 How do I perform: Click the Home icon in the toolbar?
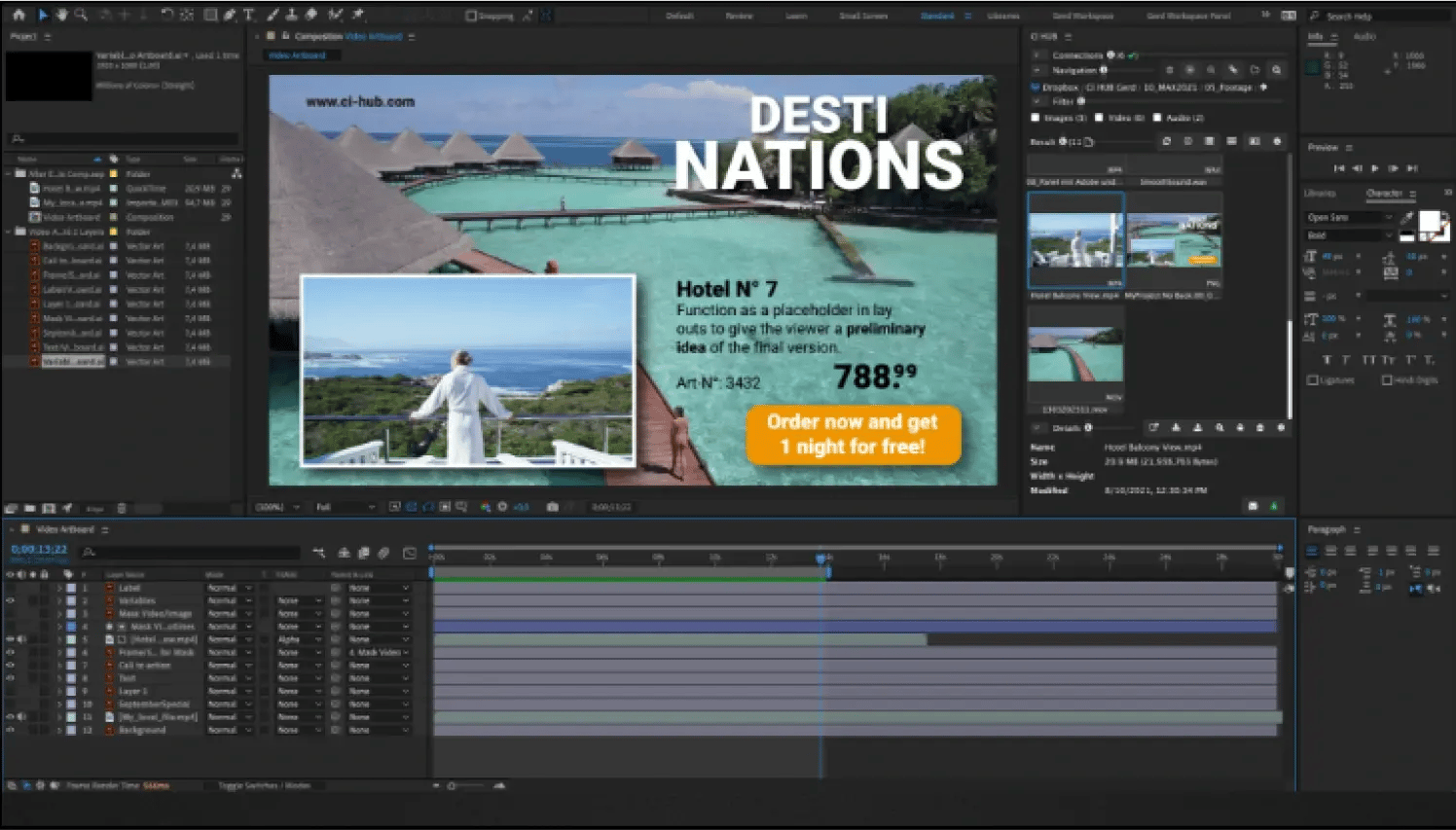click(x=18, y=15)
